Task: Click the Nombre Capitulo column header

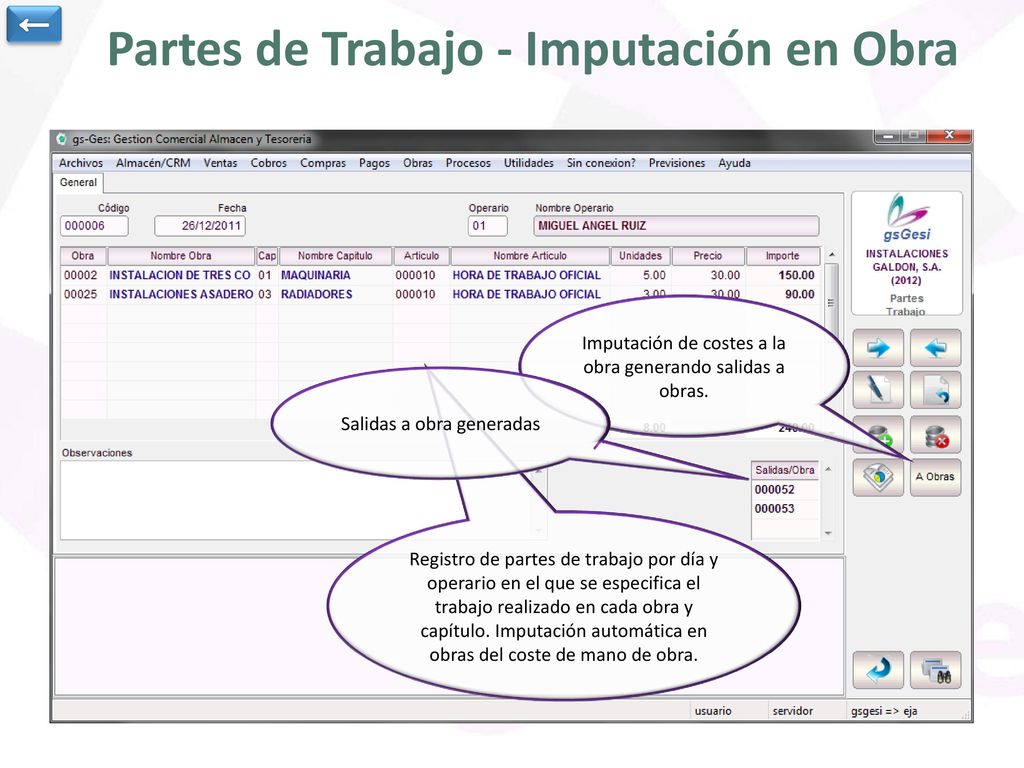Action: (x=336, y=256)
